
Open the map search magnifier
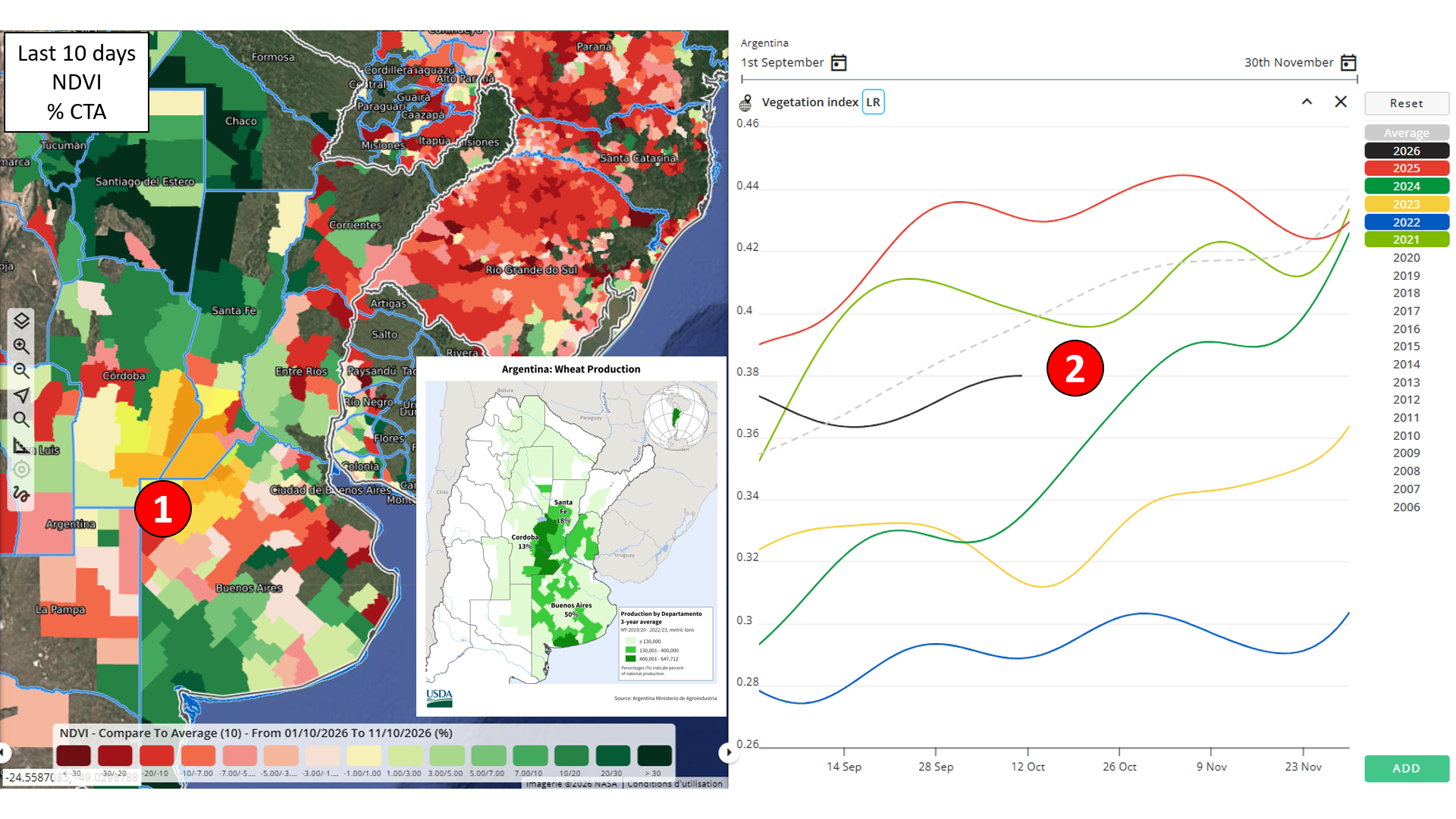pyautogui.click(x=21, y=419)
